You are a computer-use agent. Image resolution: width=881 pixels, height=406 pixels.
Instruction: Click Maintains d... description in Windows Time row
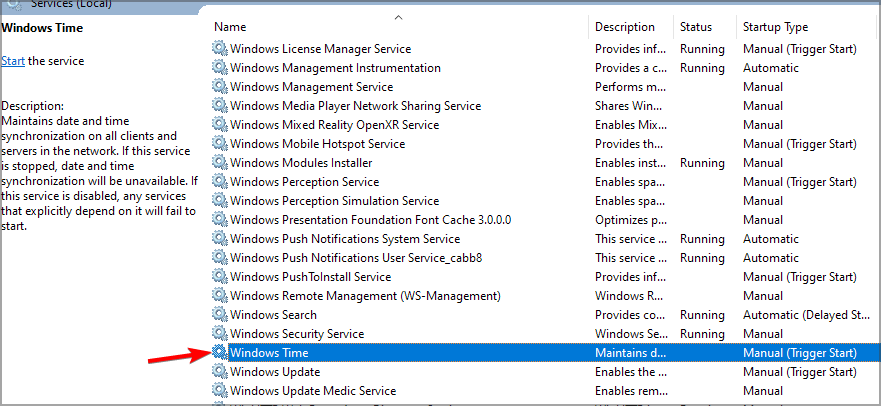click(630, 353)
